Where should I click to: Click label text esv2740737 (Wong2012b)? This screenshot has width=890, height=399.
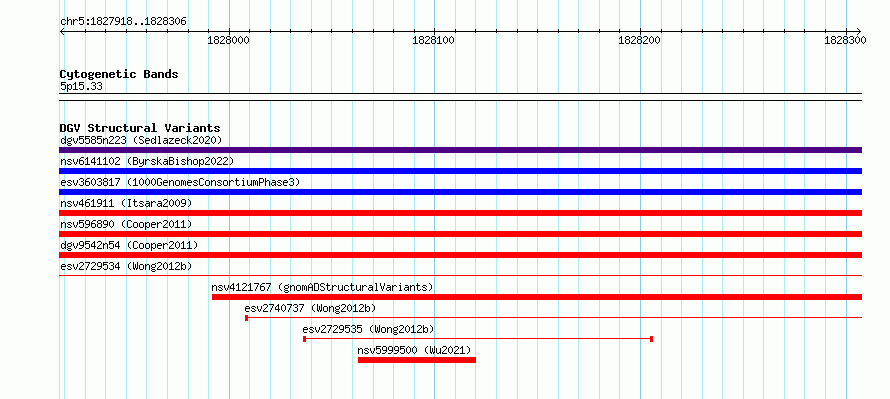click(310, 308)
